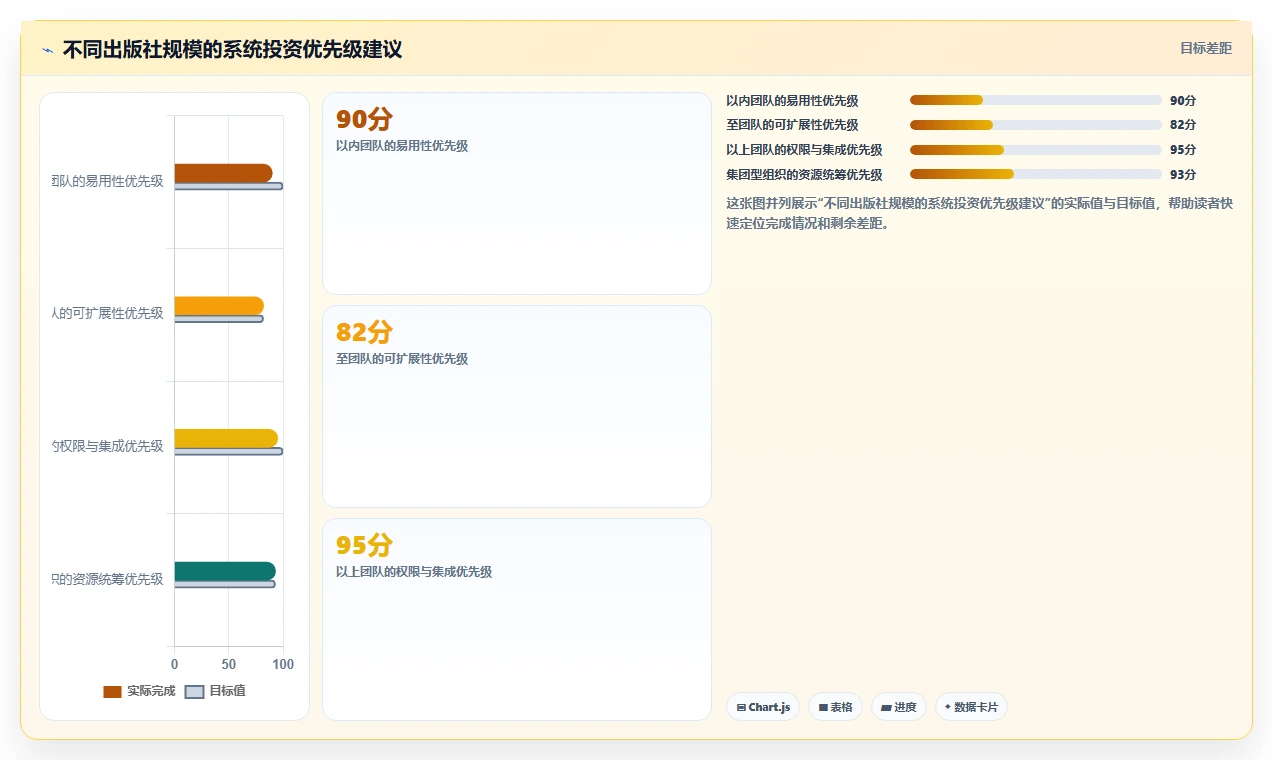
Task: Click the 数据卡片 tag chip
Action: point(971,707)
